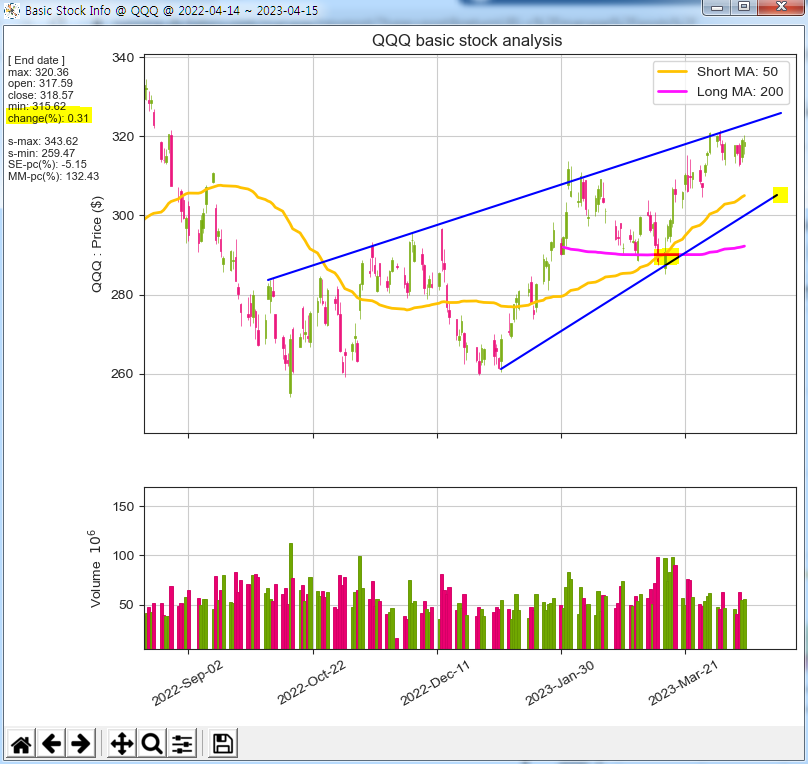Screen dimensions: 808x764
Task: Click the "MM-pc(%): 132.43" value
Action: (54, 176)
